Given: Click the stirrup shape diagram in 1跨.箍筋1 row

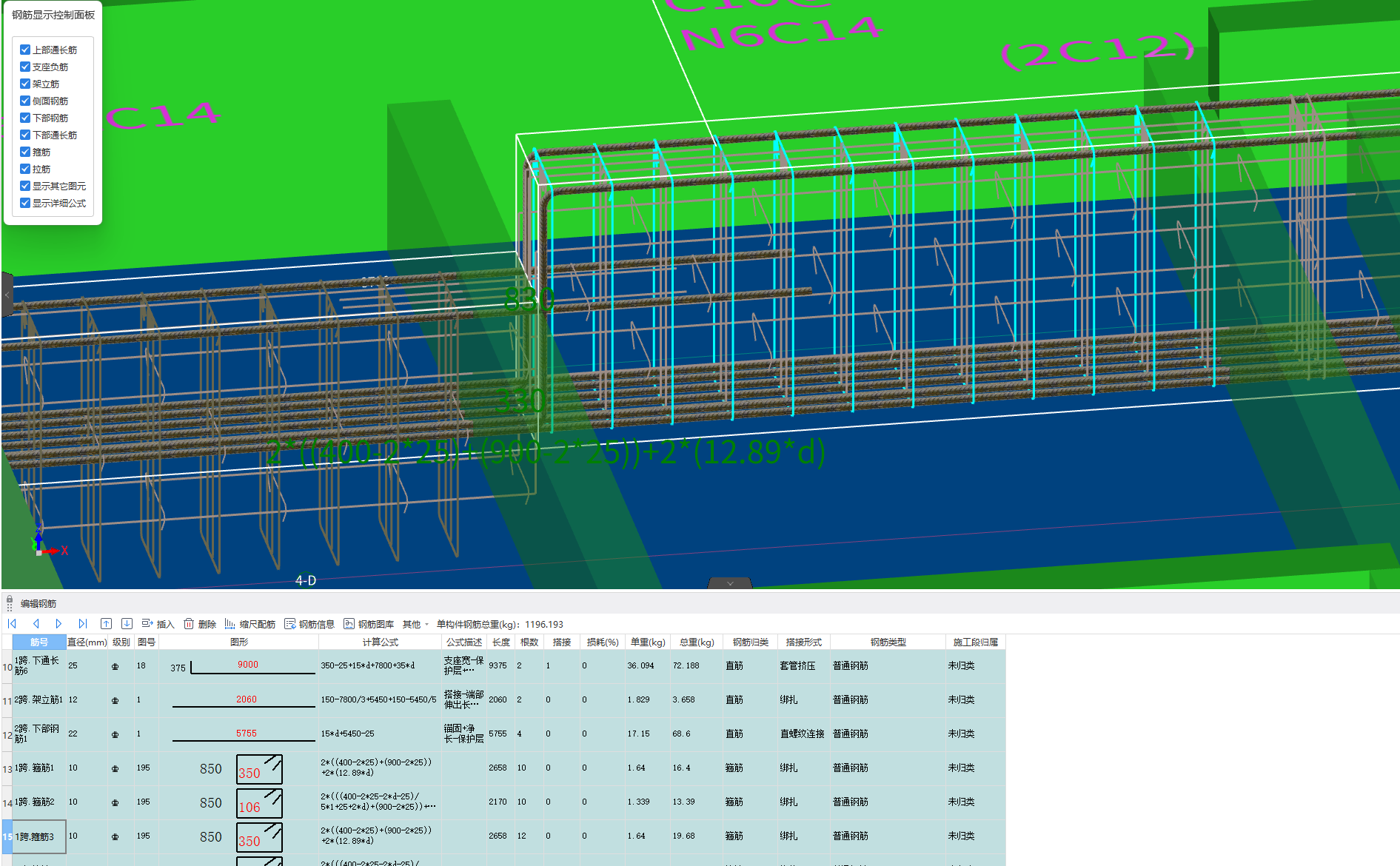Looking at the screenshot, I should (259, 769).
